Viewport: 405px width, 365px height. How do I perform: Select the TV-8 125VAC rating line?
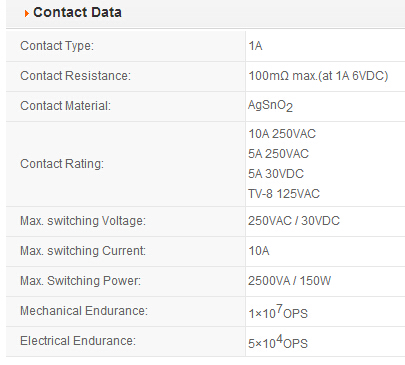[284, 194]
